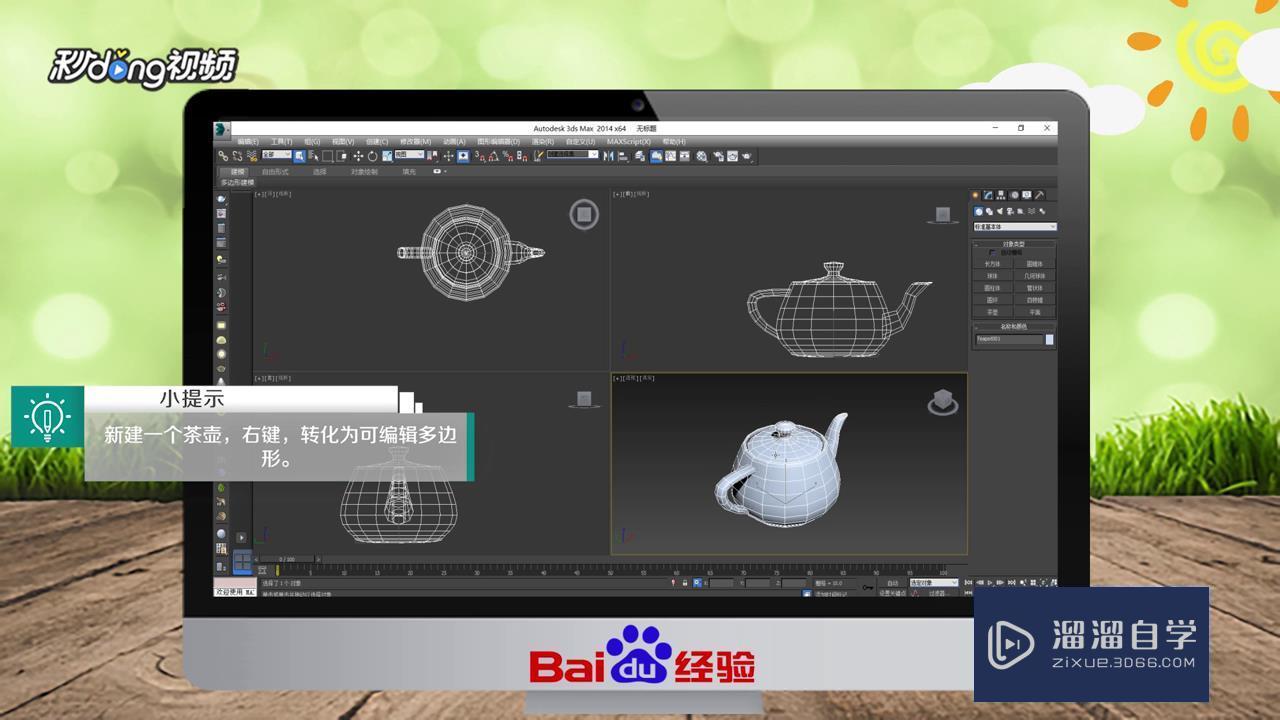Open the Curve Editor
Screen dimensions: 1280x720
(x=671, y=156)
